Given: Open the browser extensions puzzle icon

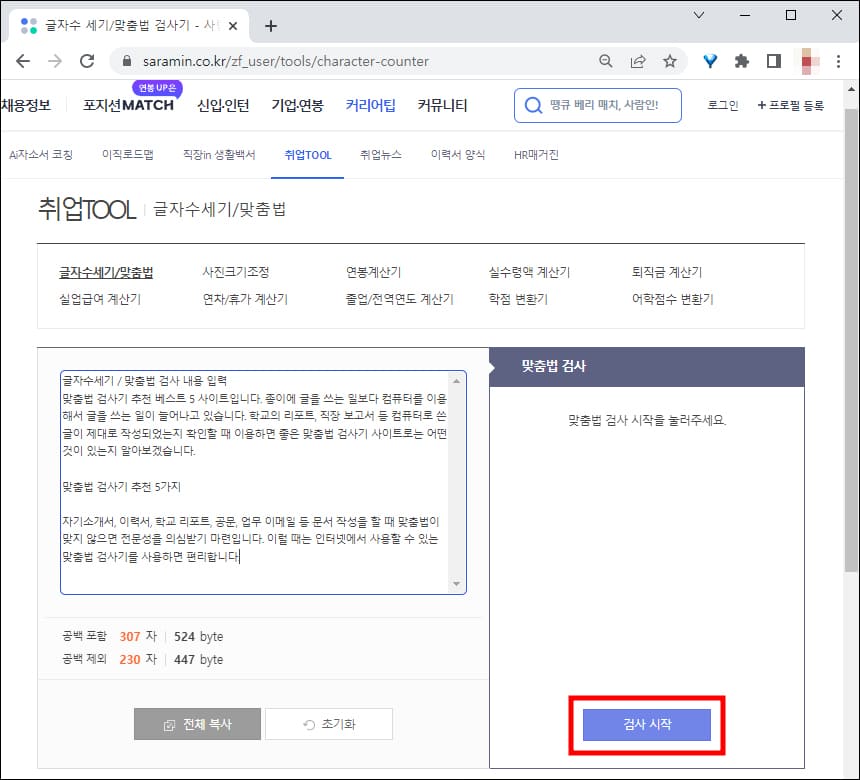Looking at the screenshot, I should pyautogui.click(x=740, y=60).
